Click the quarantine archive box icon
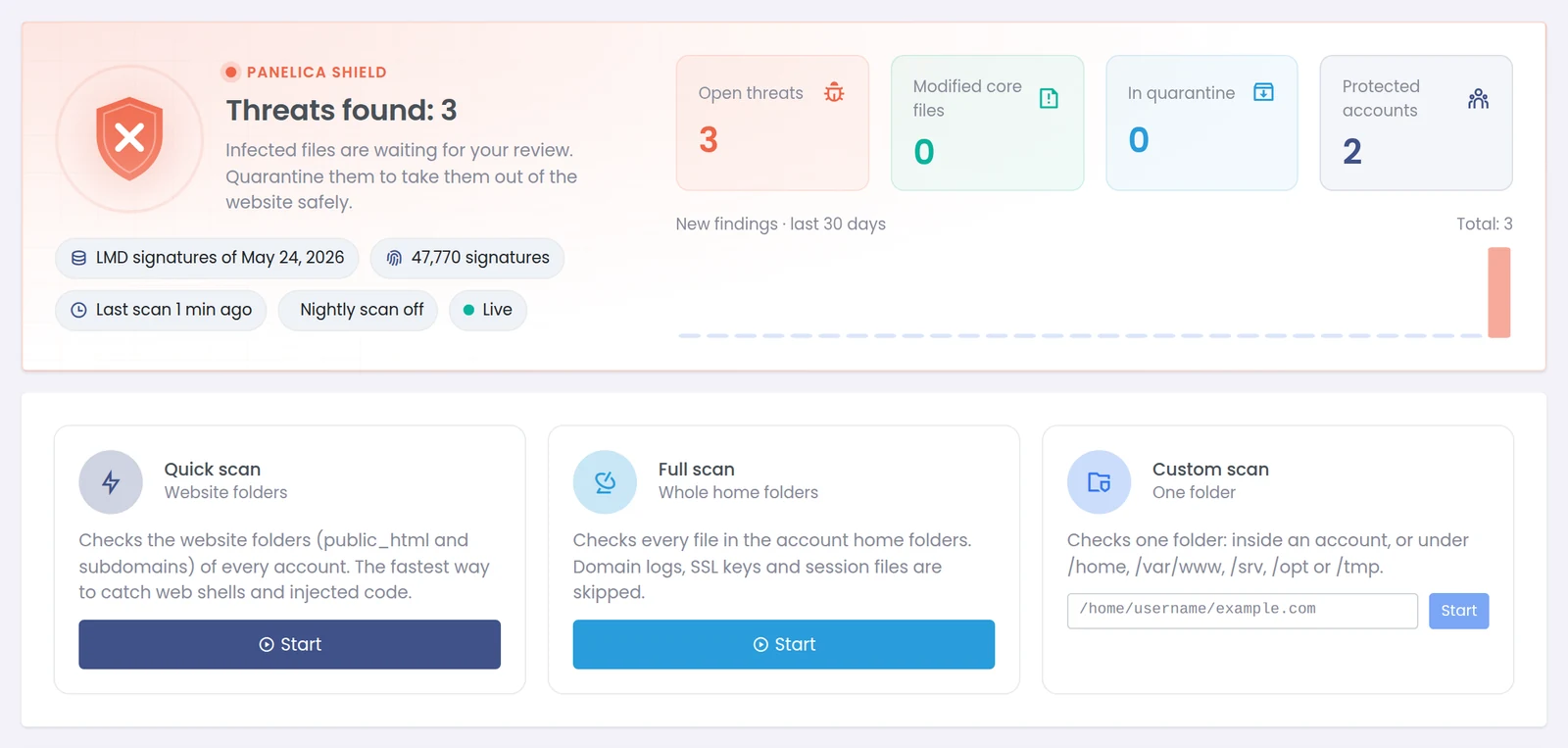1568x748 pixels. coord(1264,92)
